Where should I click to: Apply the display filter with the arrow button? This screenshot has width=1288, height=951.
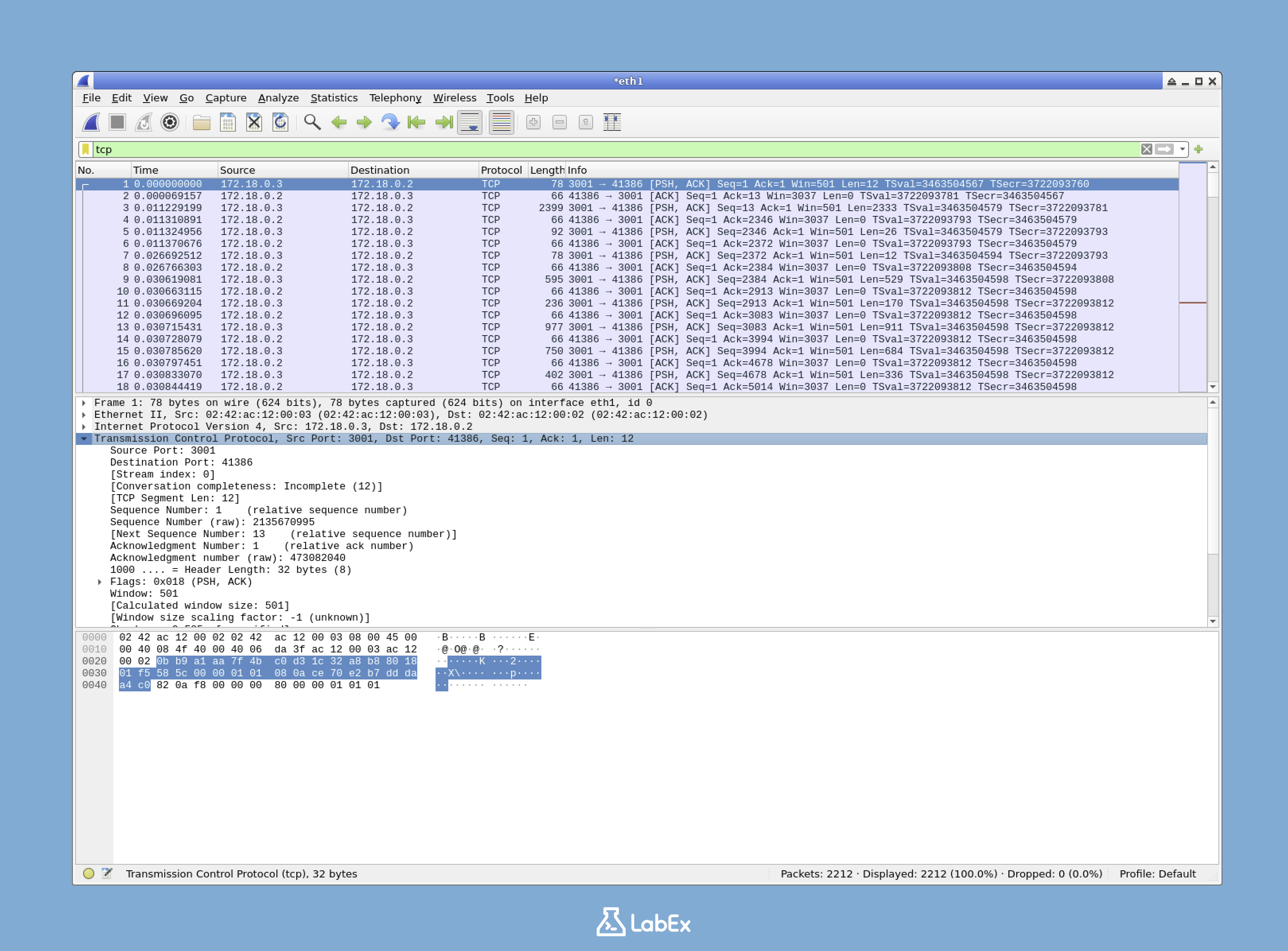coord(1165,149)
